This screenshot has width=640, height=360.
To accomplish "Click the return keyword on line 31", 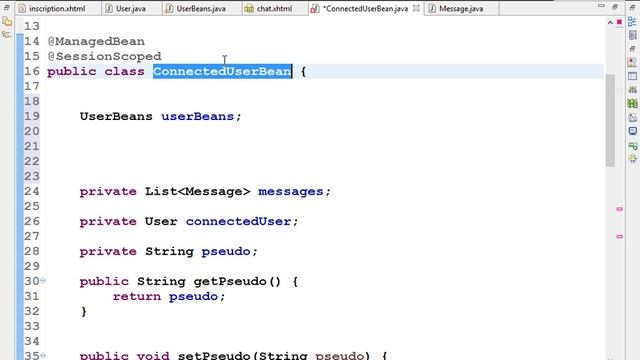I will 137,296.
